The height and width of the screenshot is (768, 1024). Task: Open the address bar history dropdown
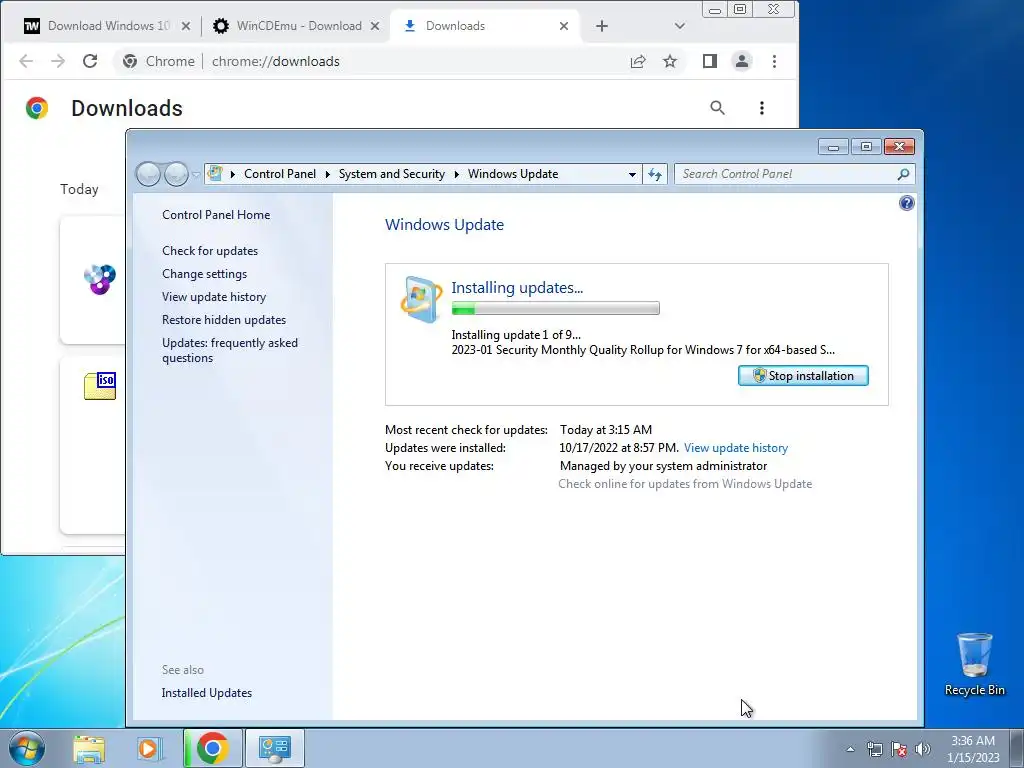632,174
